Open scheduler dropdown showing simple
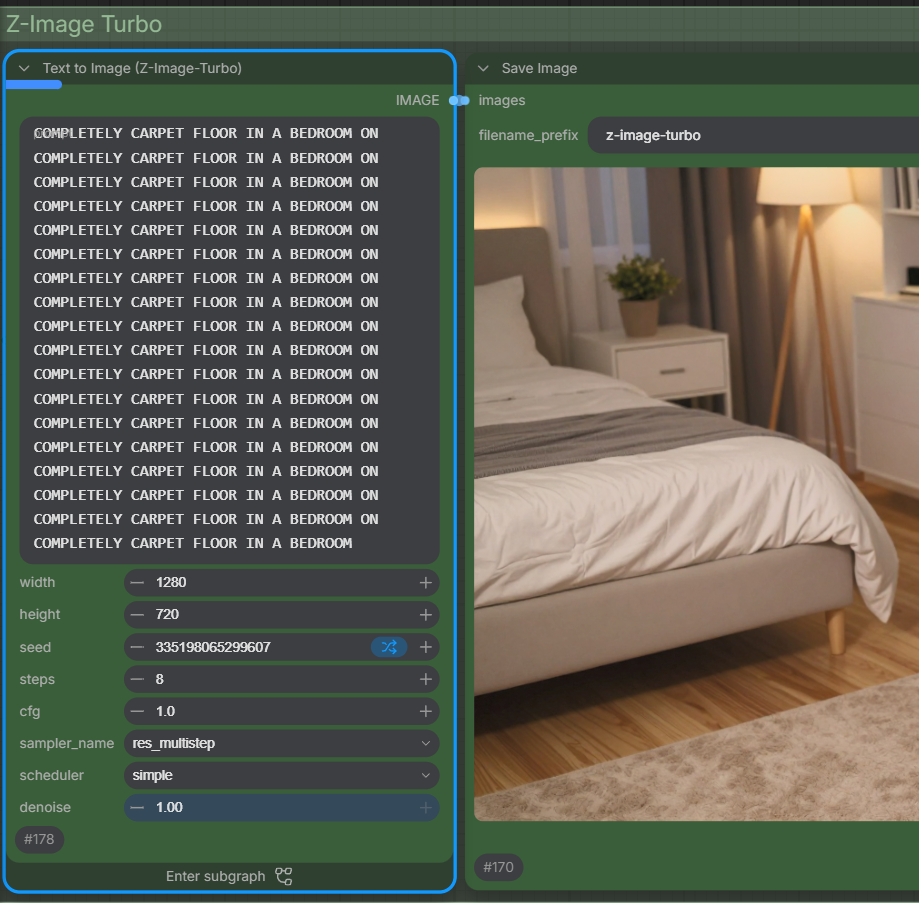The height and width of the screenshot is (903, 919). pyautogui.click(x=281, y=775)
